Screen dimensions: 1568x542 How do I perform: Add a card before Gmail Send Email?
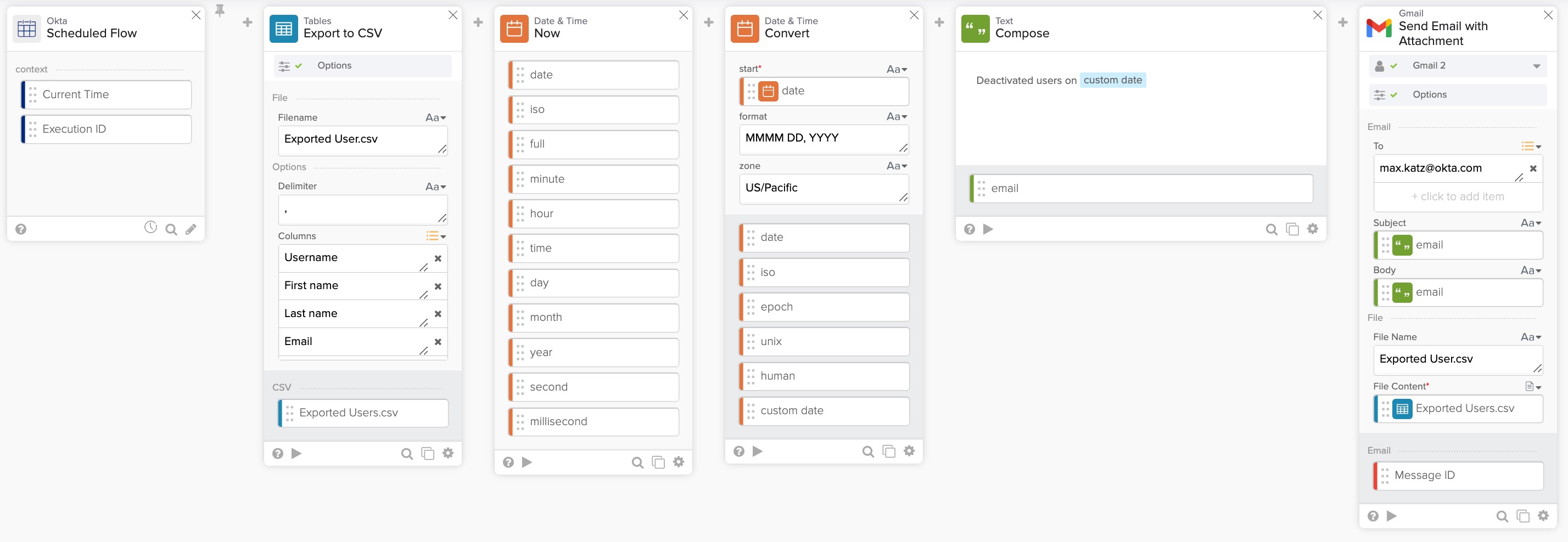1343,22
